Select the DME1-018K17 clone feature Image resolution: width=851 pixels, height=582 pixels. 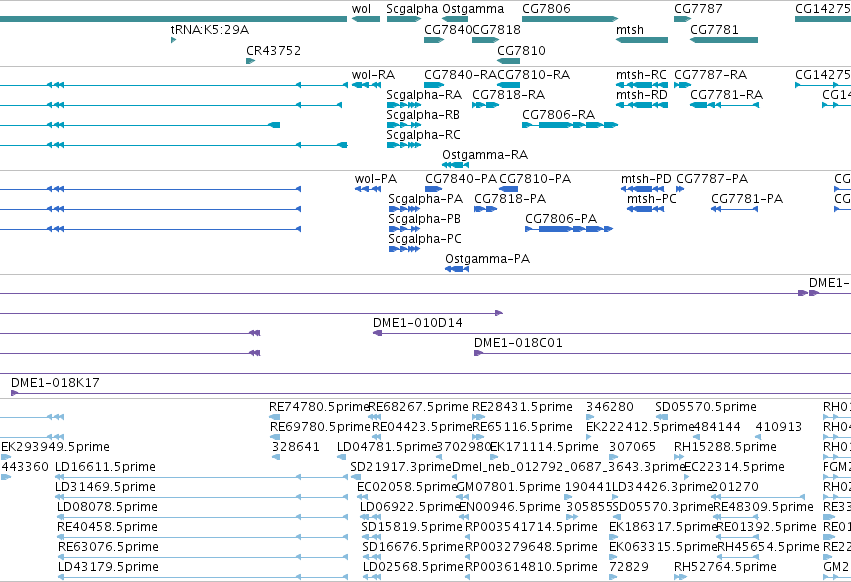(x=431, y=393)
